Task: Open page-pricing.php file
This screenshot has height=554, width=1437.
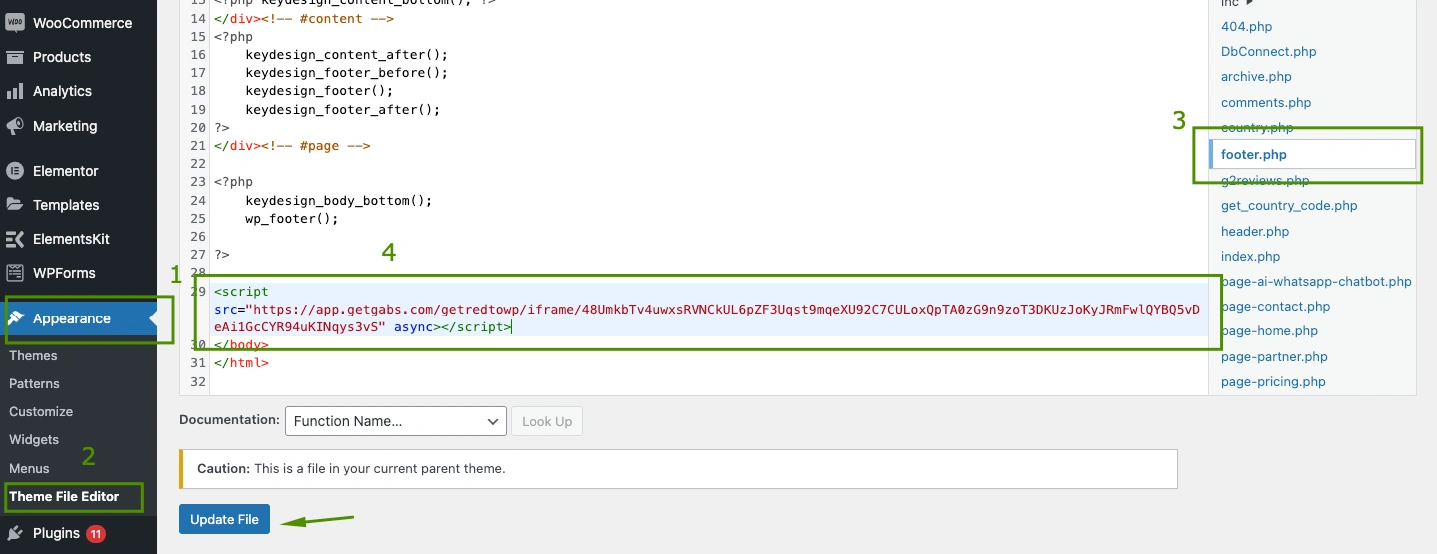Action: (x=1273, y=381)
